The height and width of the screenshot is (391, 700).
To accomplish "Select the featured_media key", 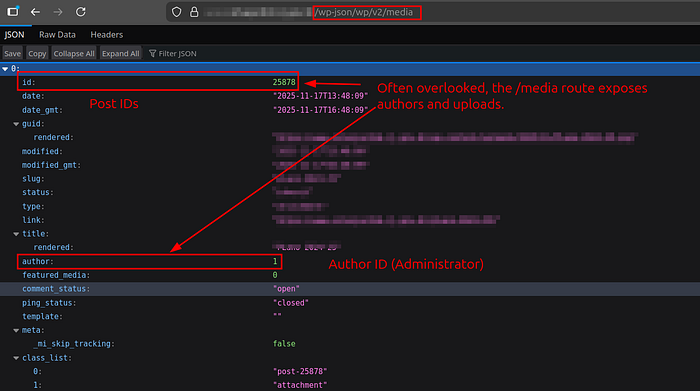I will (56, 275).
